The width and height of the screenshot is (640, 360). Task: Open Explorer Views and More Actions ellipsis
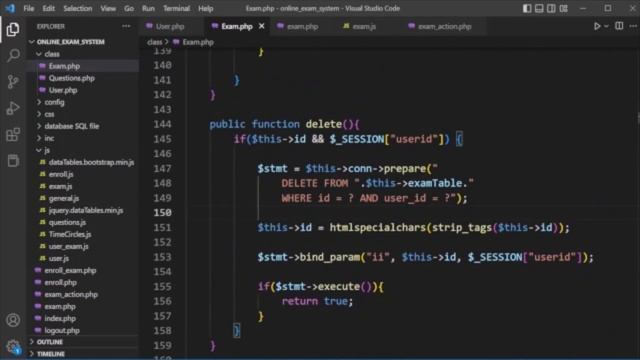point(126,26)
